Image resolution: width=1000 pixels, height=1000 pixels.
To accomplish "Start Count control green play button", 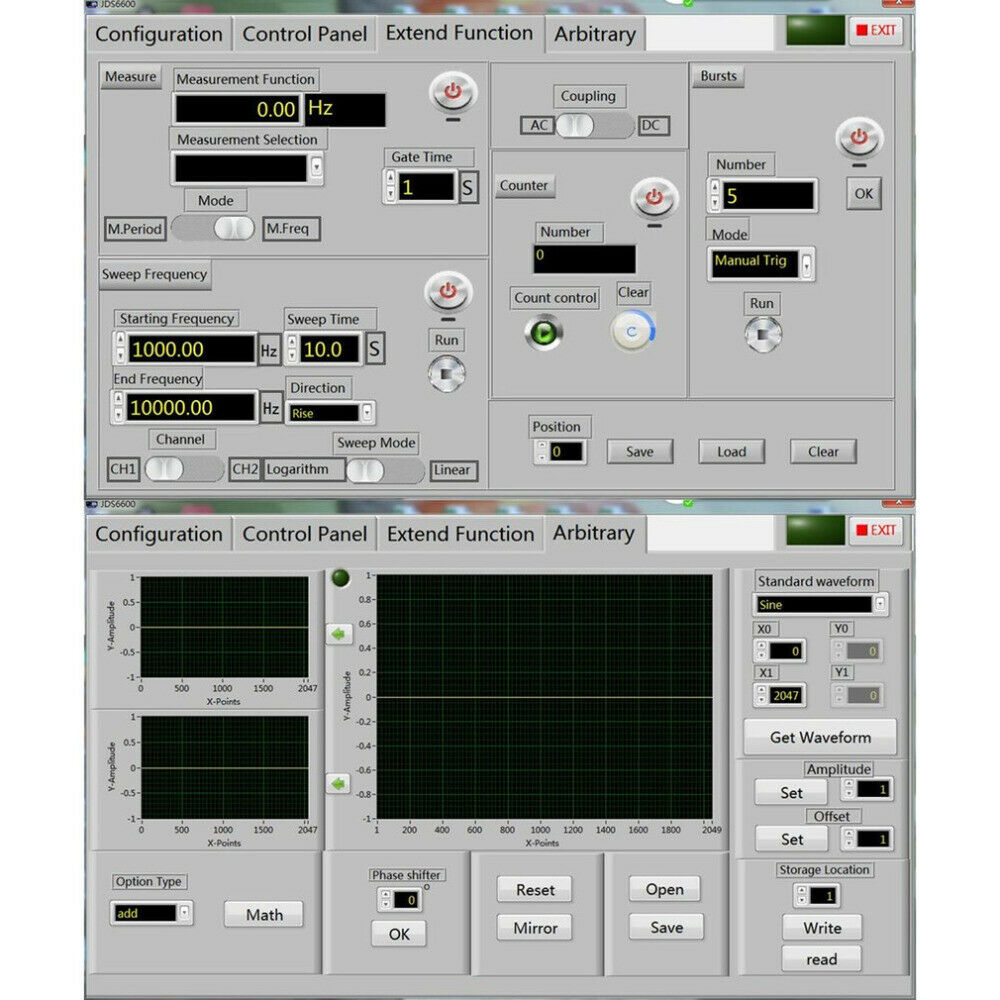I will pos(543,332).
